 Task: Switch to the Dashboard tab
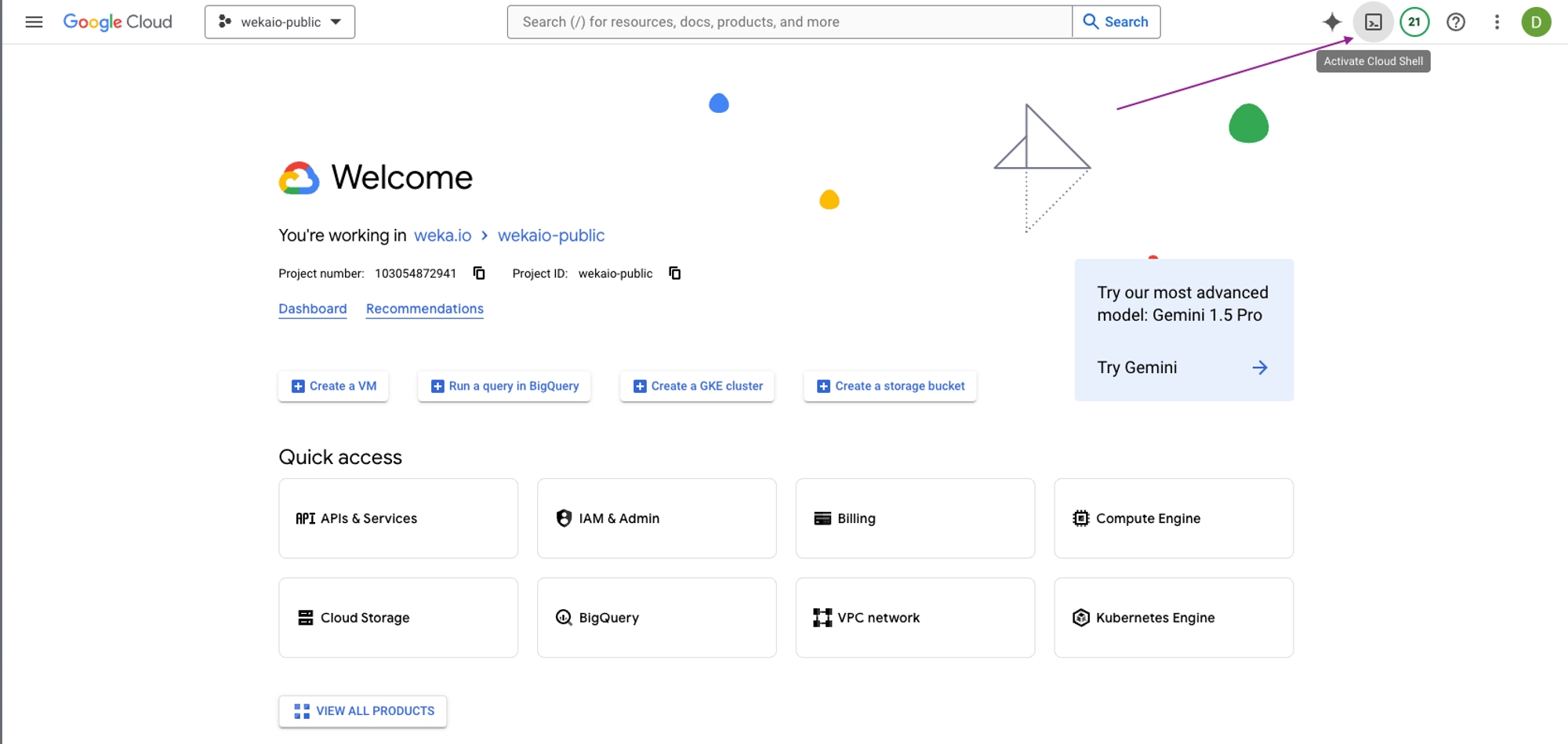point(312,309)
